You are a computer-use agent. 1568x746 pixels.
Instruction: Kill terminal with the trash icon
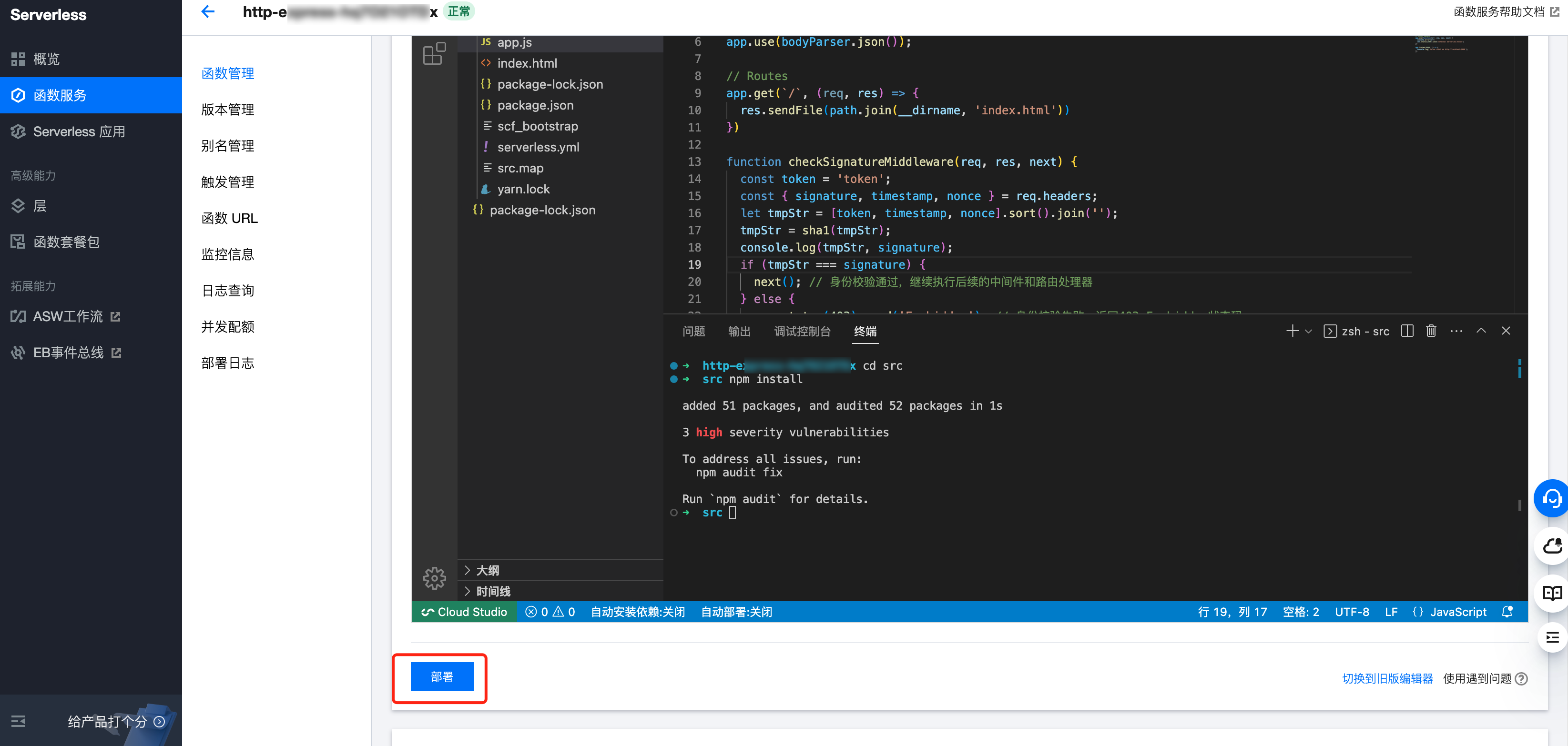[1431, 331]
